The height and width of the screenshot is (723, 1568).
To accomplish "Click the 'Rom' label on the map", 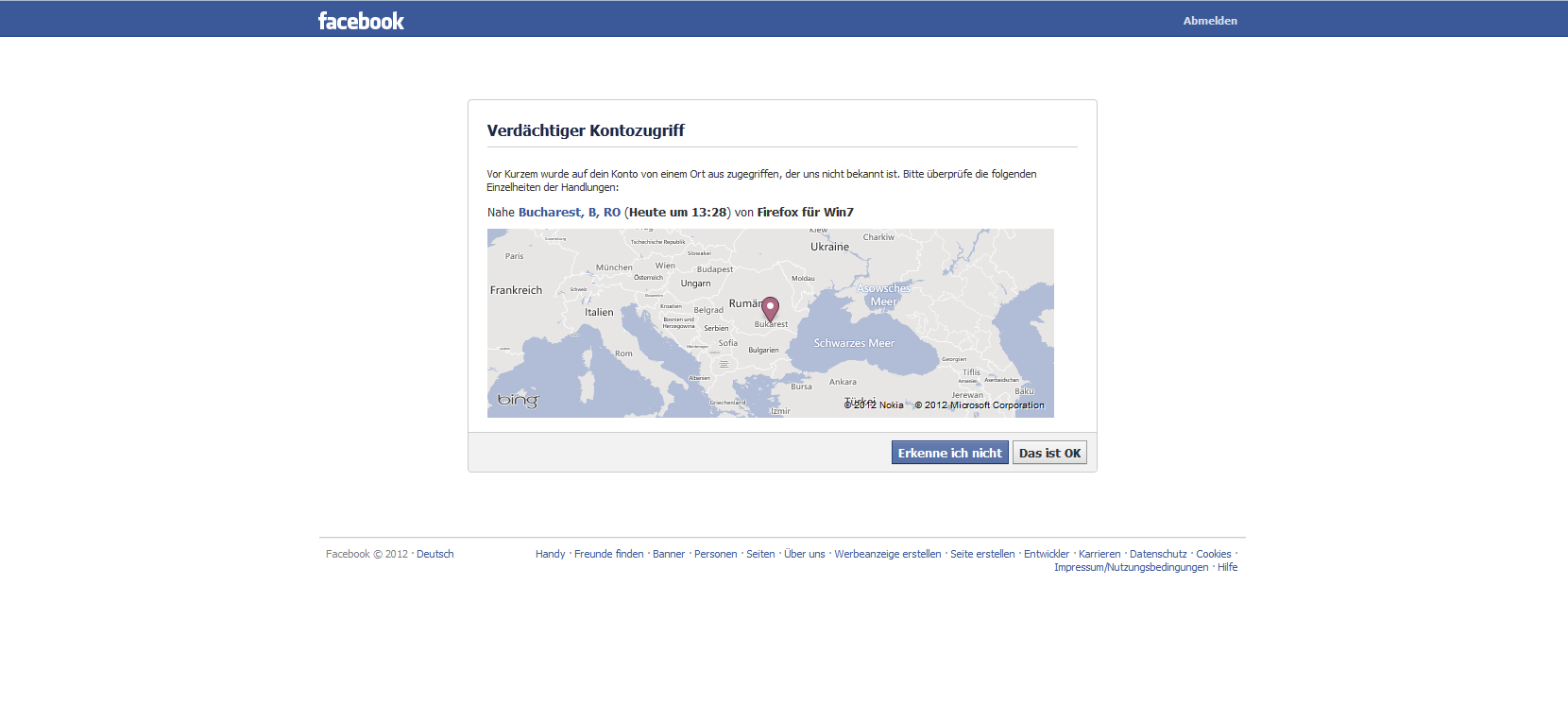I will pos(623,353).
